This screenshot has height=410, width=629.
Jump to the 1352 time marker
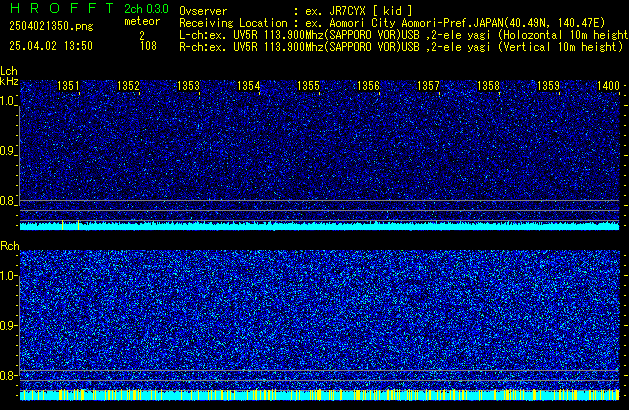[128, 86]
